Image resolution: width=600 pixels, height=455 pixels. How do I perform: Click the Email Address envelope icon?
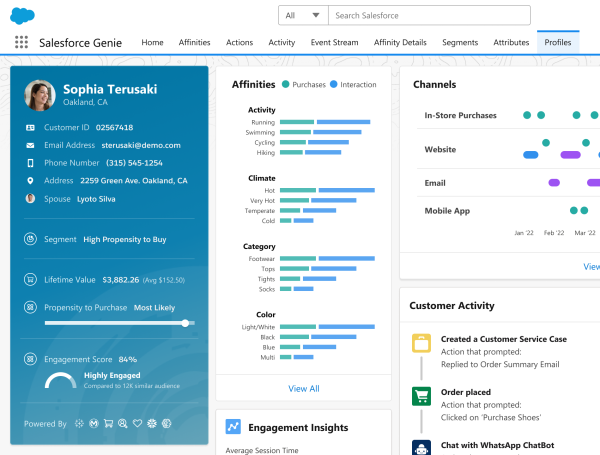tap(30, 145)
